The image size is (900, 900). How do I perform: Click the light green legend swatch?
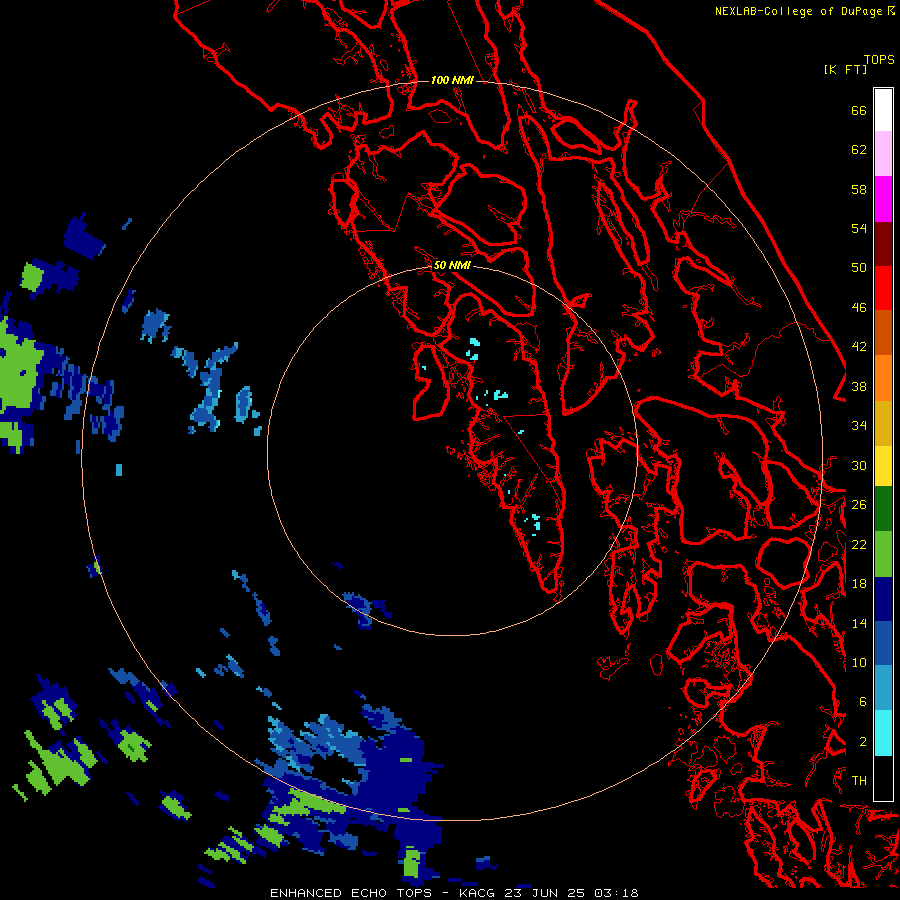click(883, 554)
